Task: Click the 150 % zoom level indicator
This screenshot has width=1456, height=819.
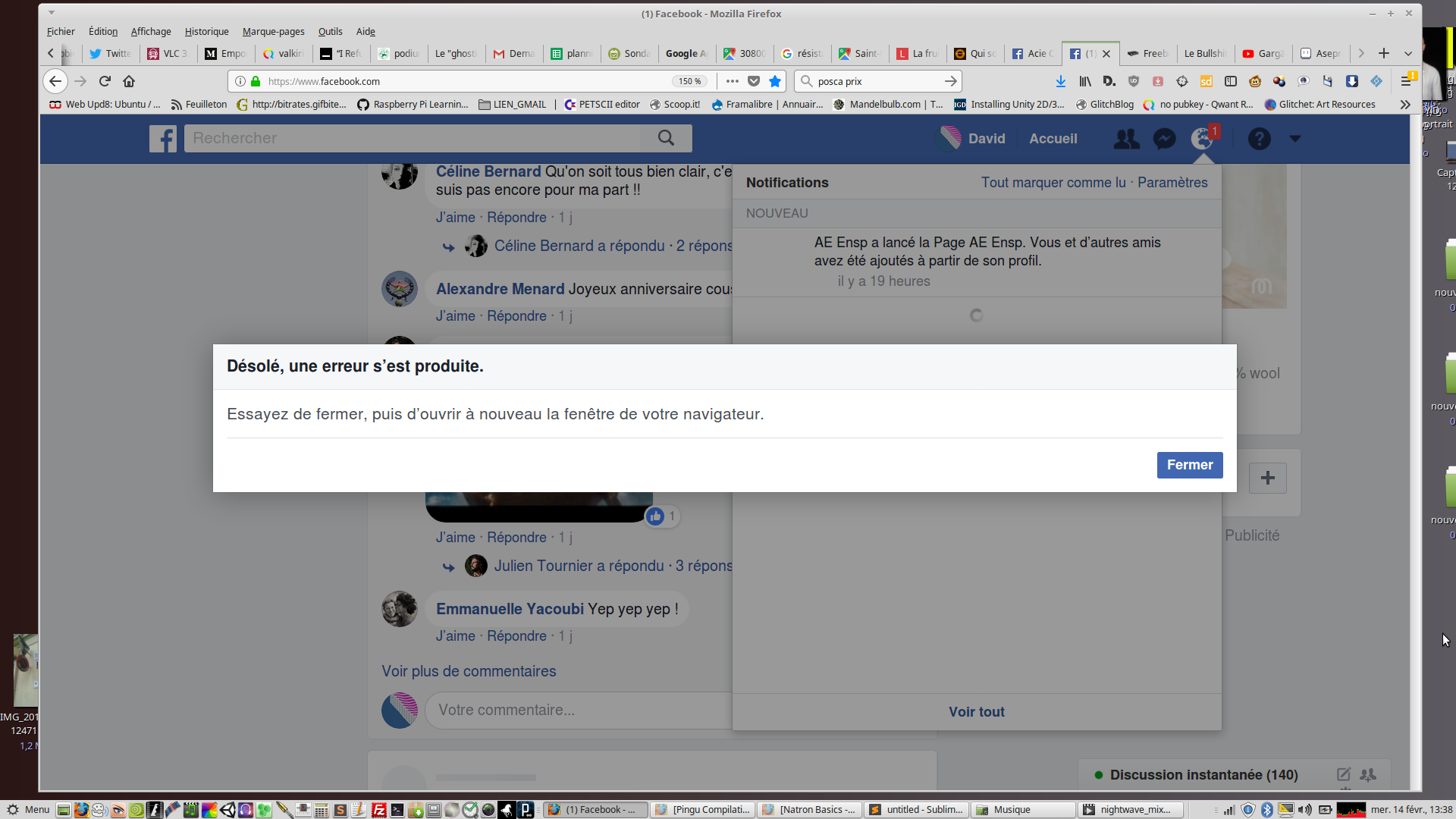Action: pos(689,81)
